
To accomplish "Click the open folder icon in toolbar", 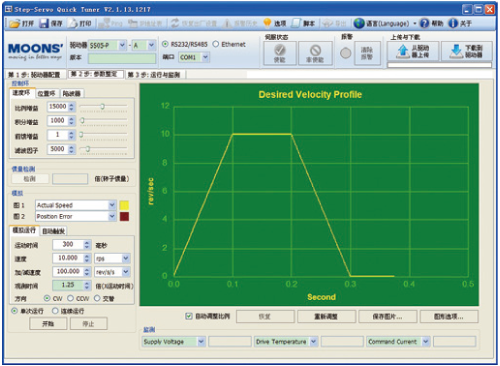I will tap(15, 23).
